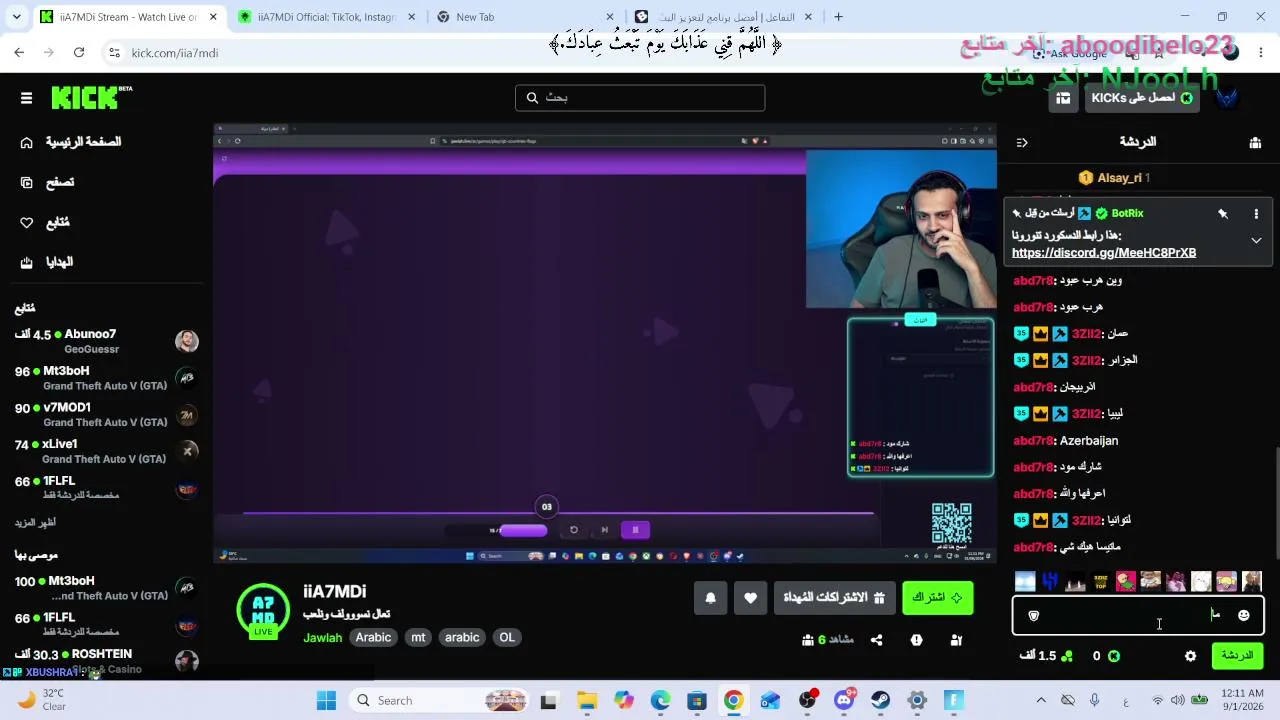Open the Kick hamburger sidebar menu

tap(26, 97)
